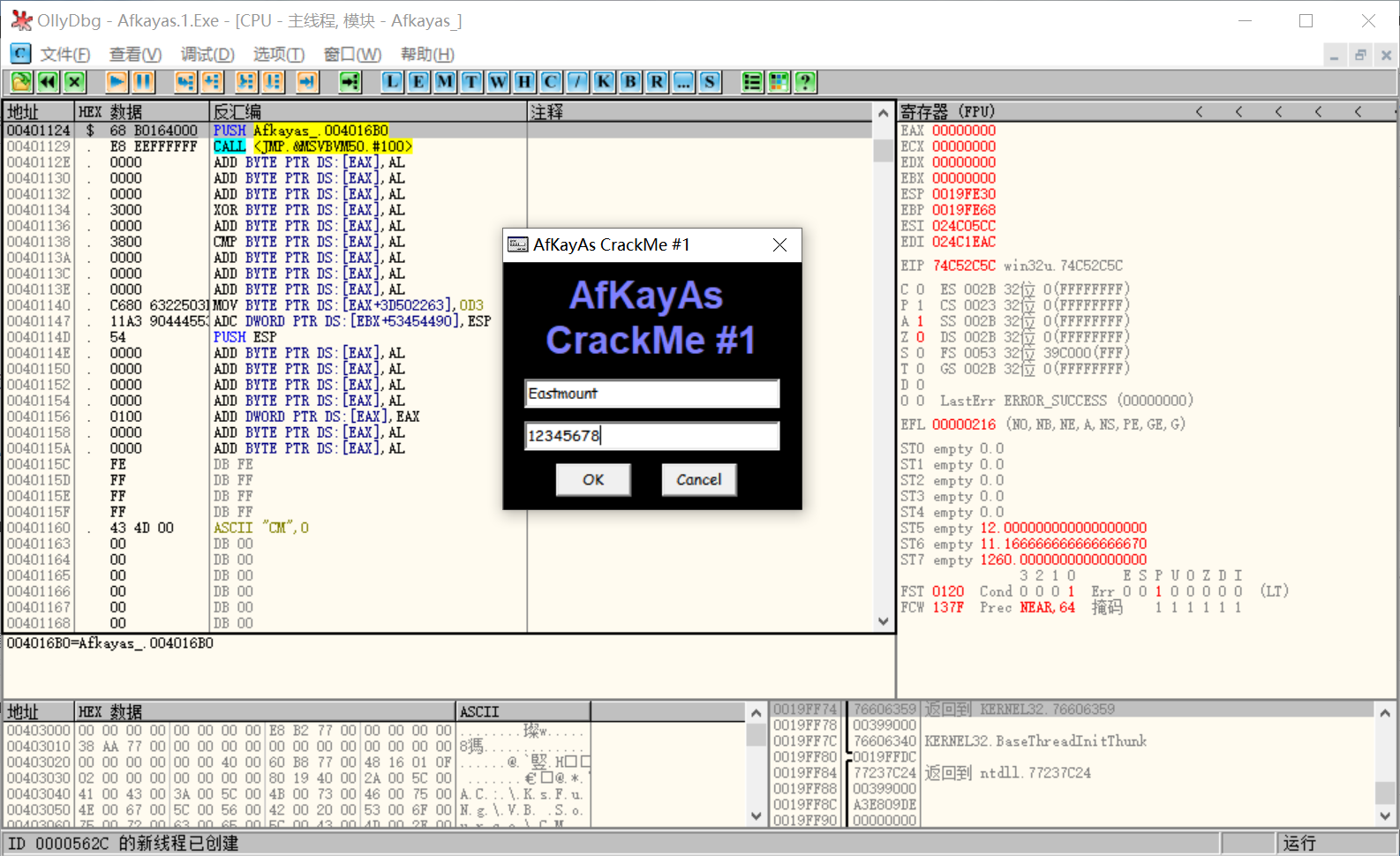Show Executable modules (E button)
1400x856 pixels.
tap(418, 82)
